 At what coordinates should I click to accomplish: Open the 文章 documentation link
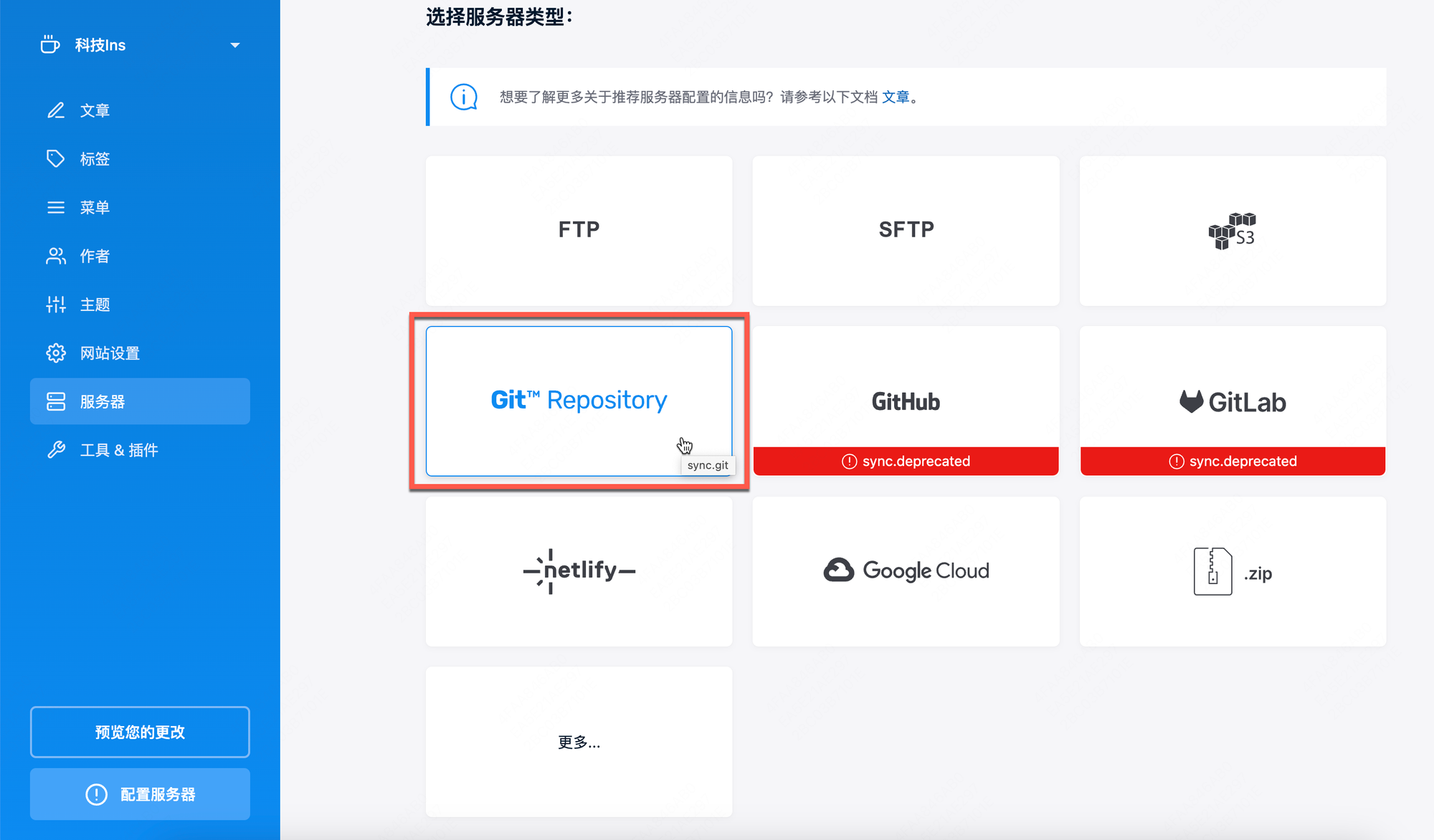click(896, 97)
